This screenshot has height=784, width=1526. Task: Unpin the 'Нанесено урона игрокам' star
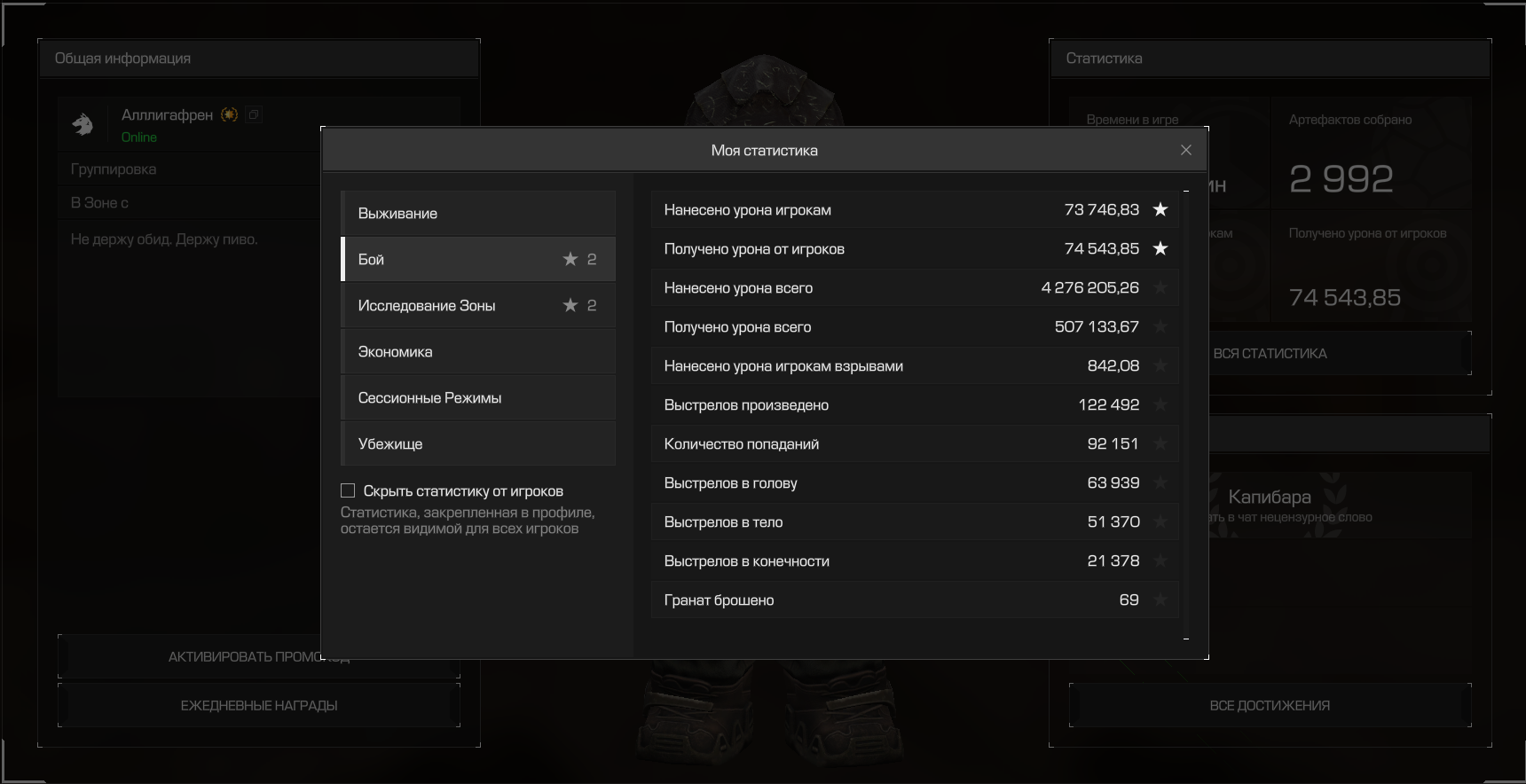(1160, 210)
